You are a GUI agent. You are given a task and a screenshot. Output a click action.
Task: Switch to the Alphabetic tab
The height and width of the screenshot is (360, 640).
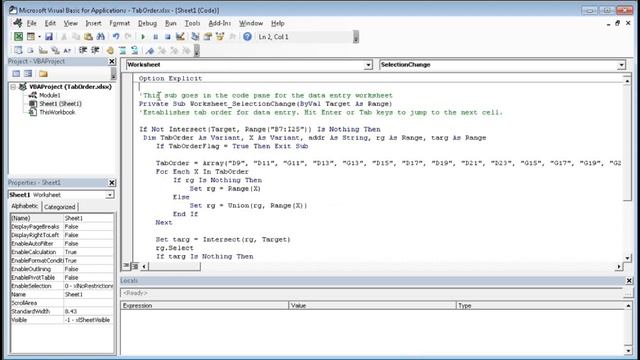point(25,206)
